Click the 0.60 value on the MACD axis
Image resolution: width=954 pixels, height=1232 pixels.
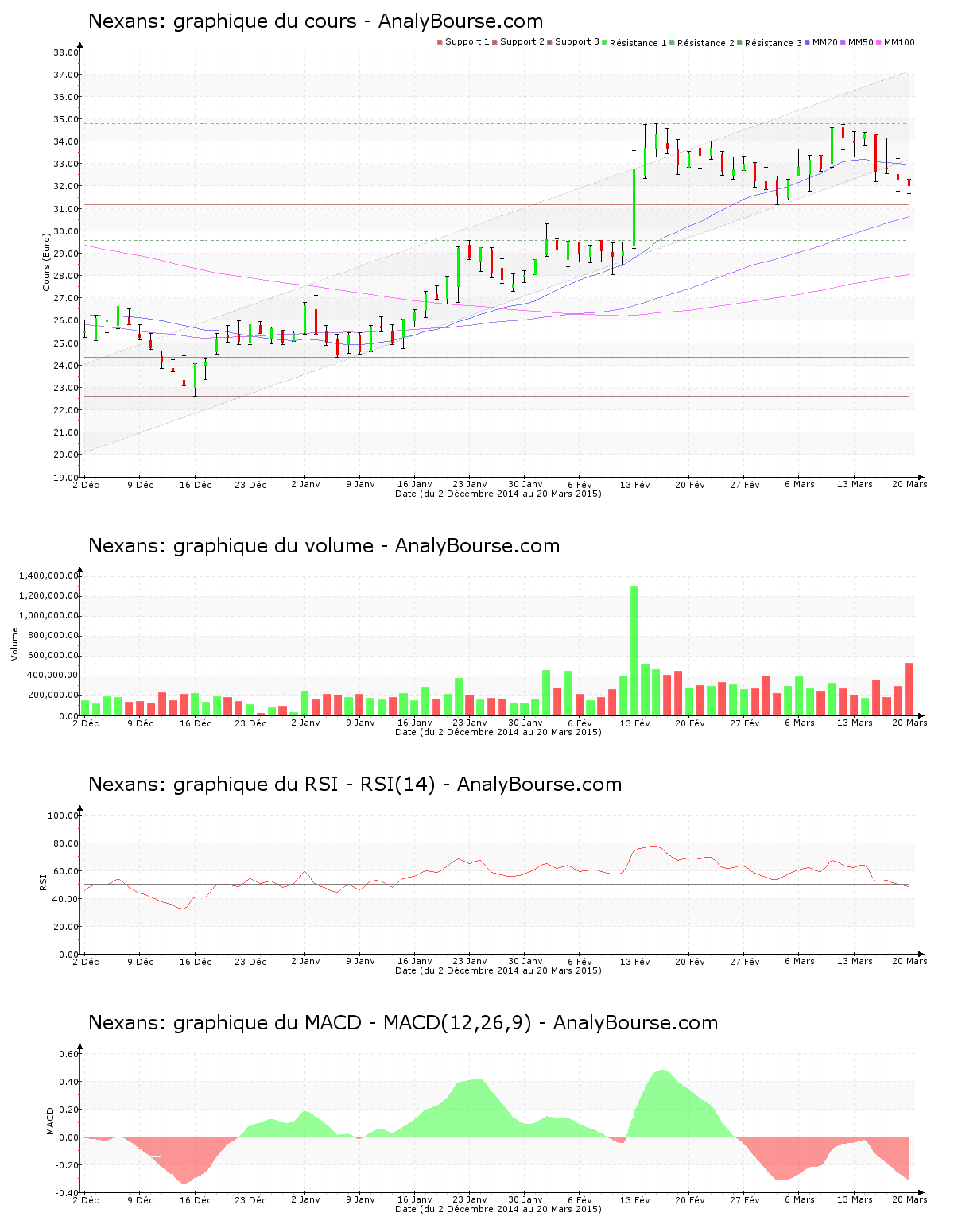[x=69, y=1054]
